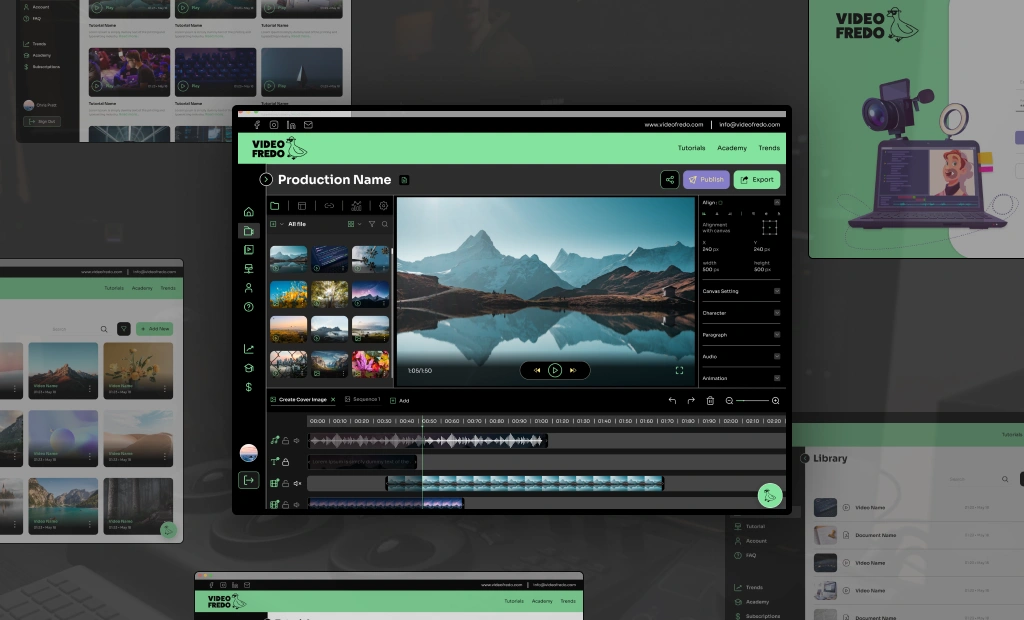1024x620 pixels.
Task: Click the timeline zoom slider
Action: (752, 400)
